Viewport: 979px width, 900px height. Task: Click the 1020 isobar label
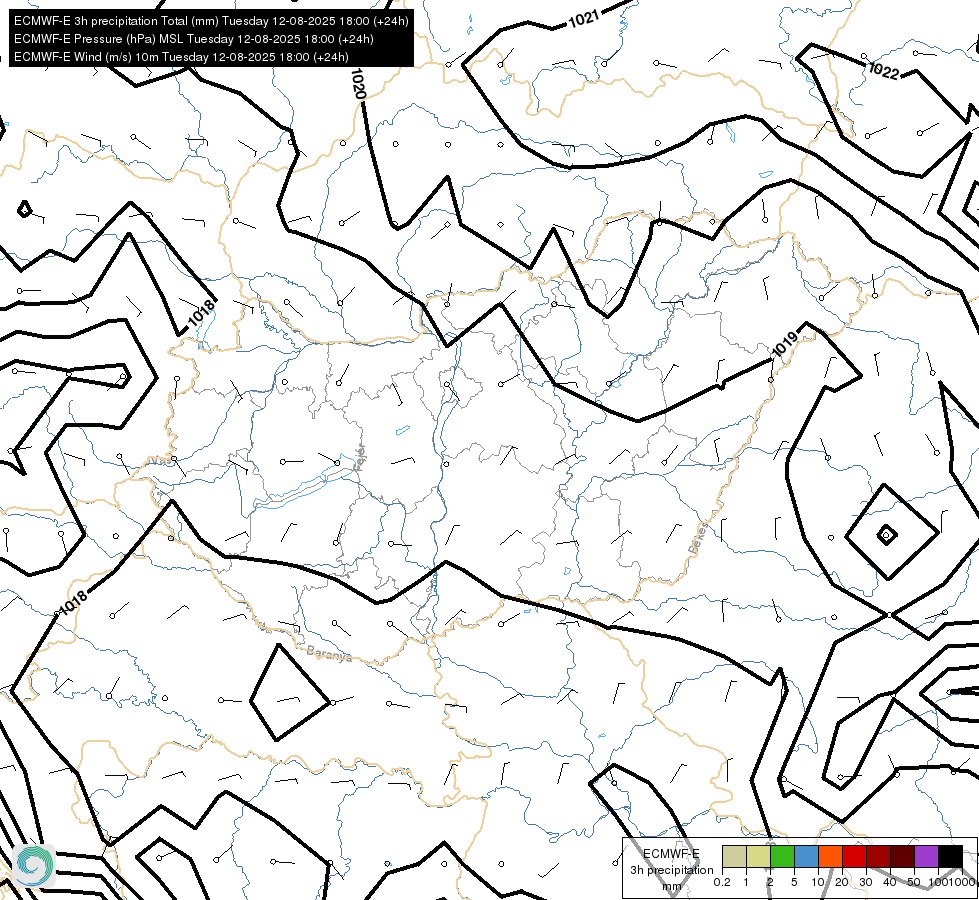[357, 84]
